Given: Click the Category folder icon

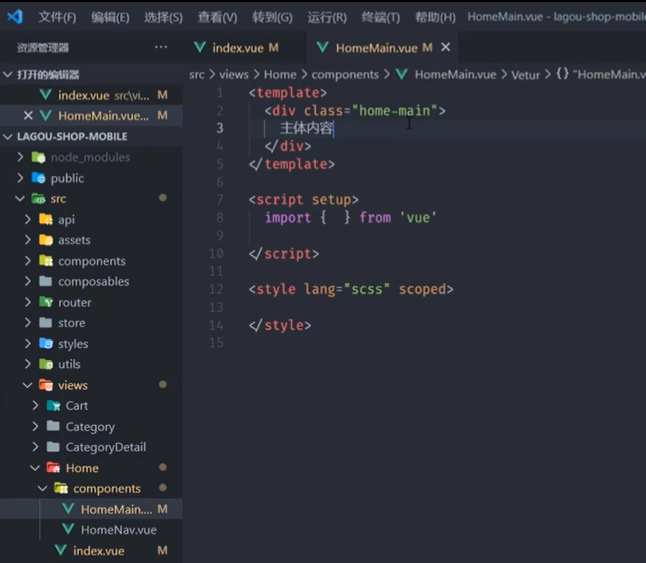Looking at the screenshot, I should 53,426.
